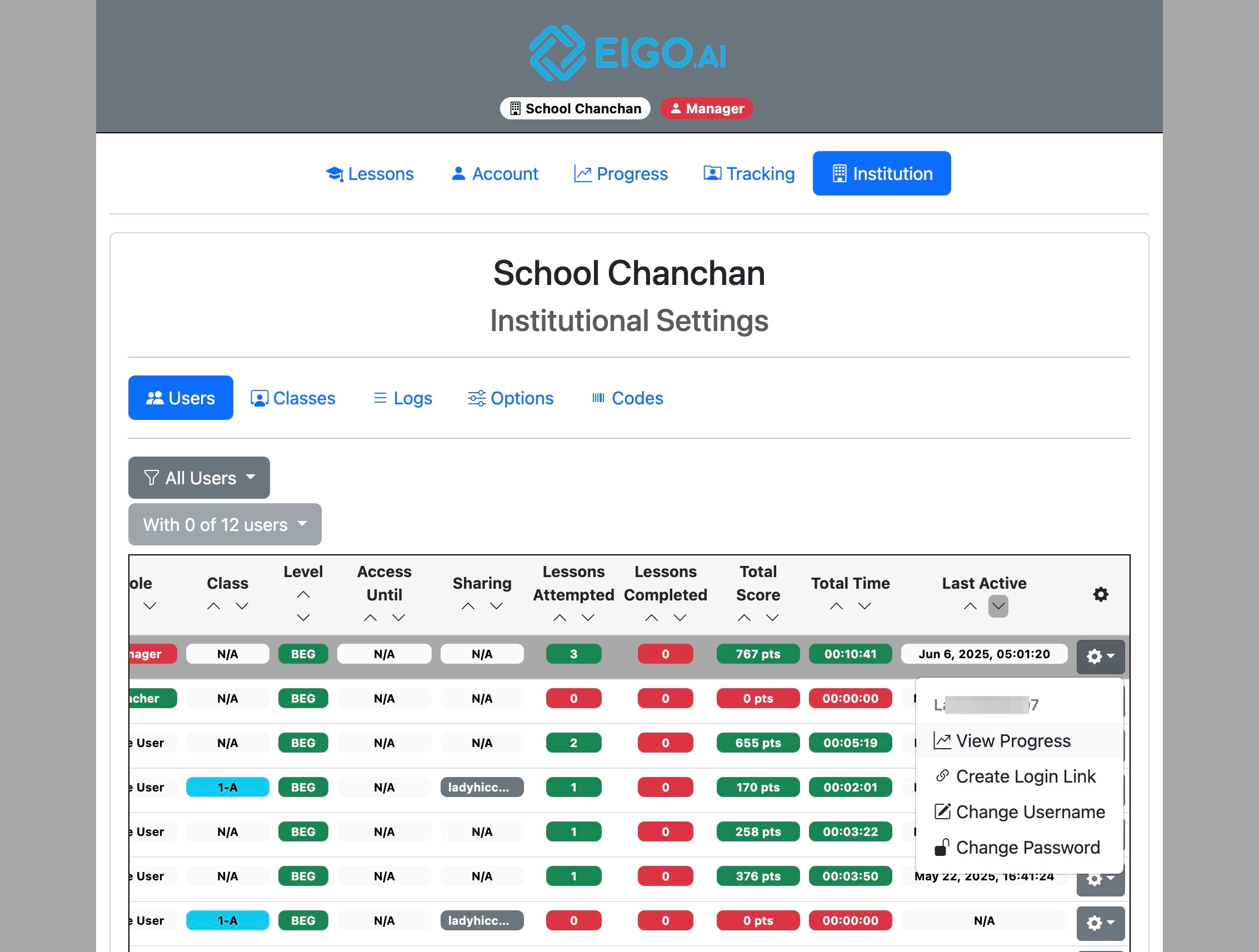Click the Teacher role badge
Screen dimensions: 1259x952
coord(153,698)
